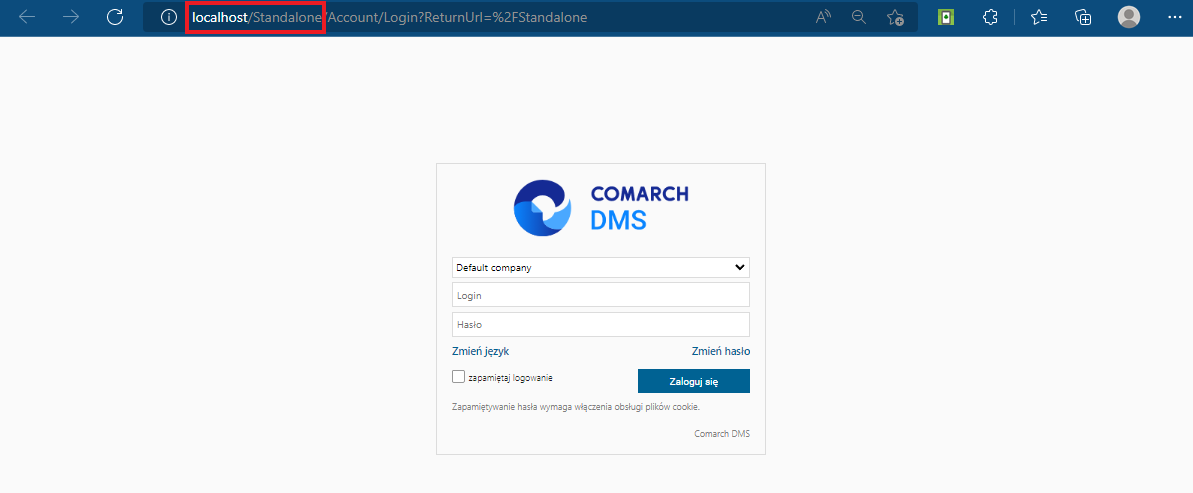Open browser Extensions puzzle icon
Screen dimensions: 1193x493
click(990, 17)
